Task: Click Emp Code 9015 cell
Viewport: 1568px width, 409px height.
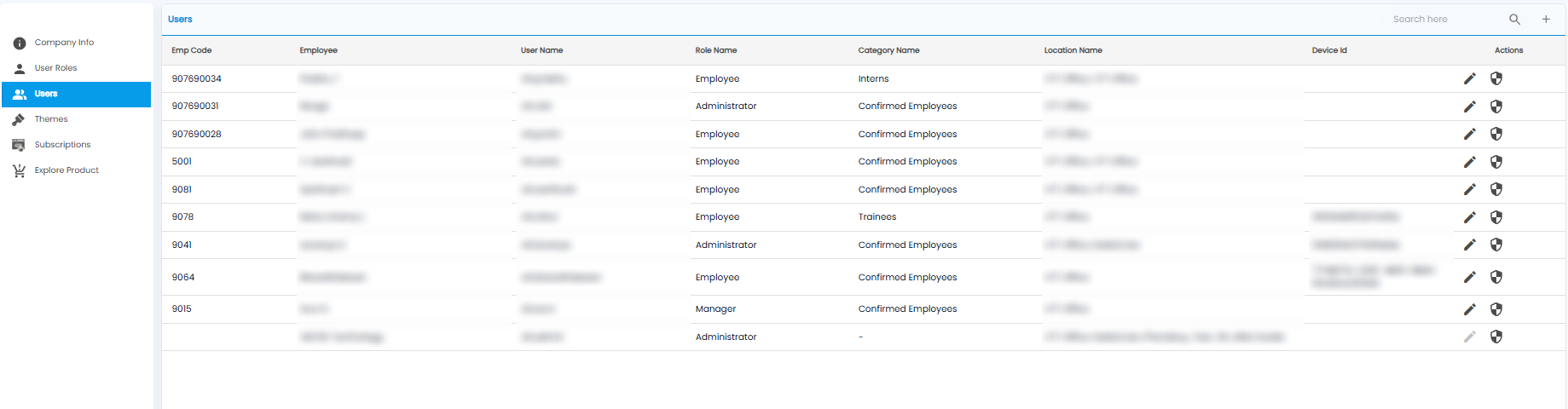Action: 182,308
